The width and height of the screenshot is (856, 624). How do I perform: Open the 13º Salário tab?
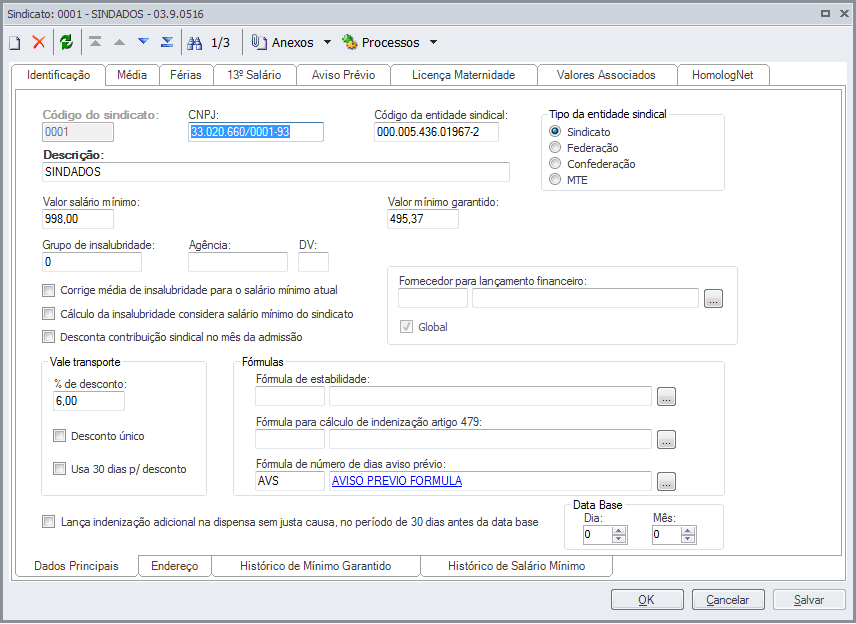(x=254, y=75)
